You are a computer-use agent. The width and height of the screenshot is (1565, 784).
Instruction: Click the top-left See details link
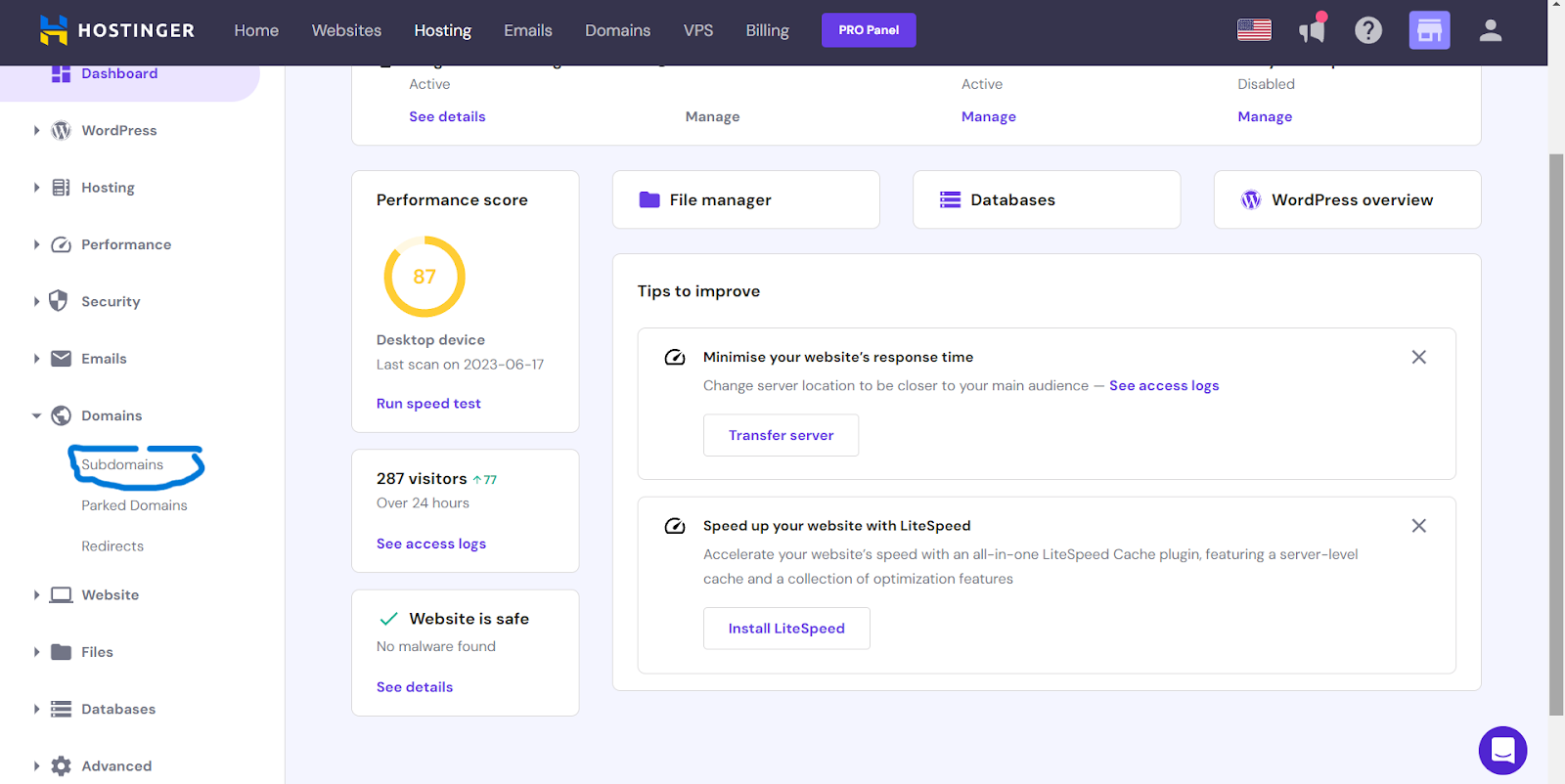447,116
